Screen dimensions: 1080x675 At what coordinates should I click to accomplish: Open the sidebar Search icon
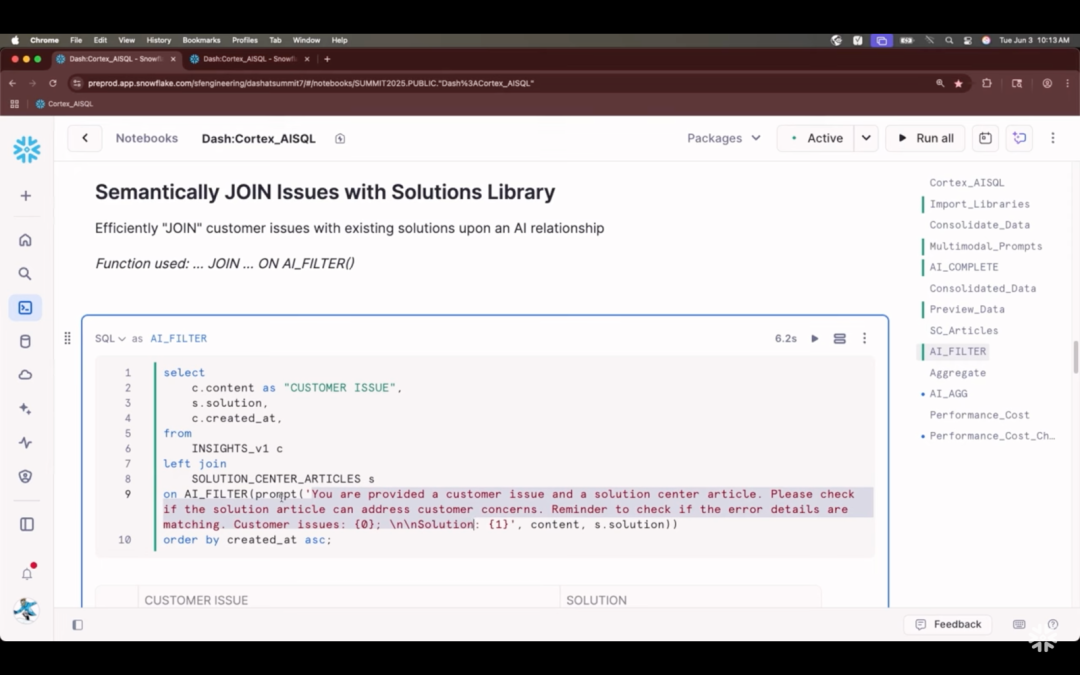pyautogui.click(x=25, y=273)
